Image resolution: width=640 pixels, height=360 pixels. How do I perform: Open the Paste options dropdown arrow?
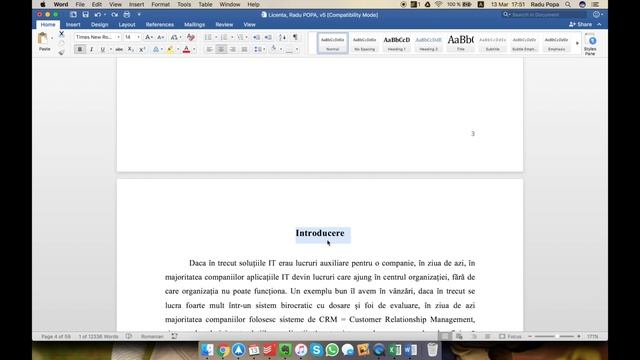52,38
